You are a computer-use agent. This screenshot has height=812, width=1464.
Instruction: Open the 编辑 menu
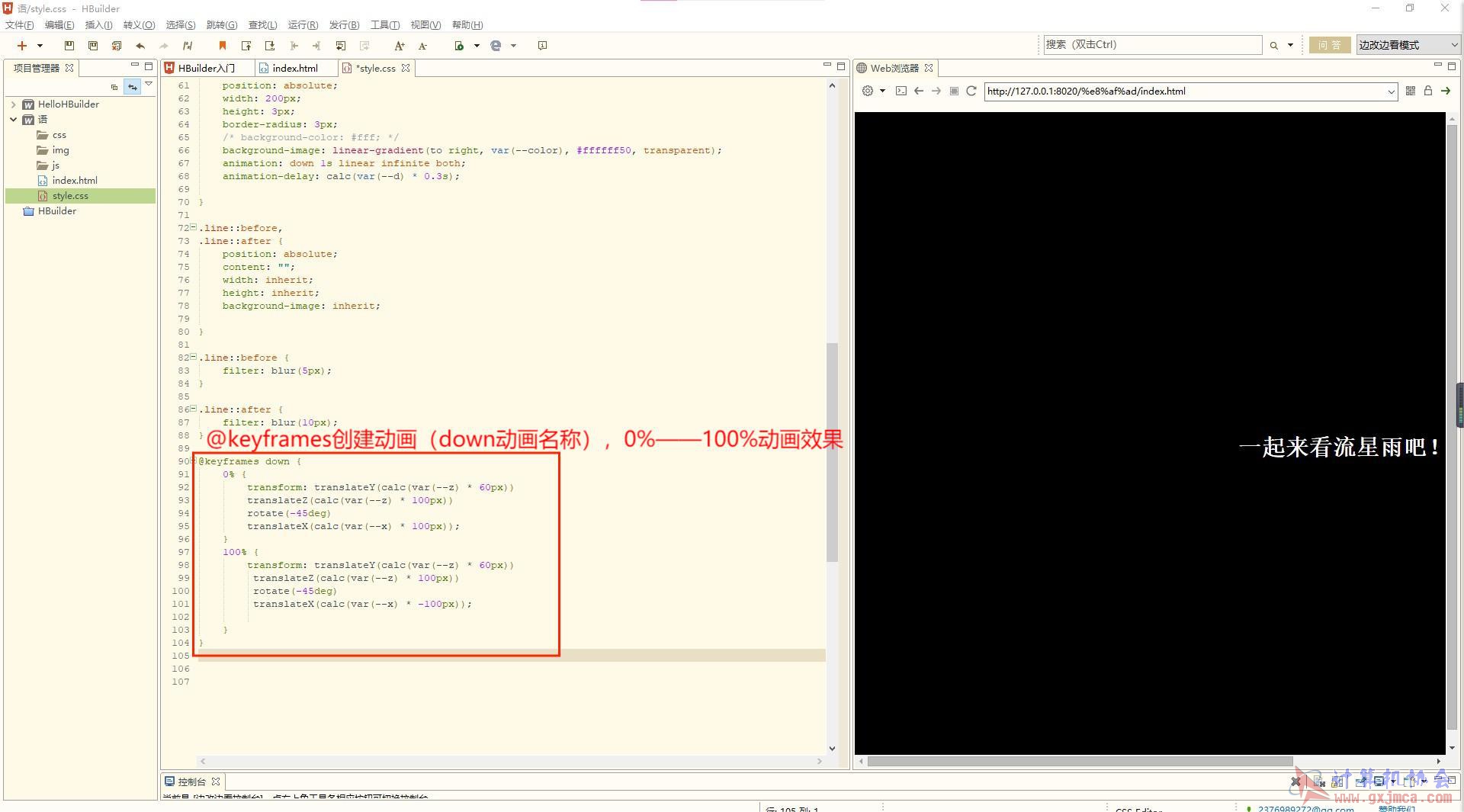click(x=59, y=24)
